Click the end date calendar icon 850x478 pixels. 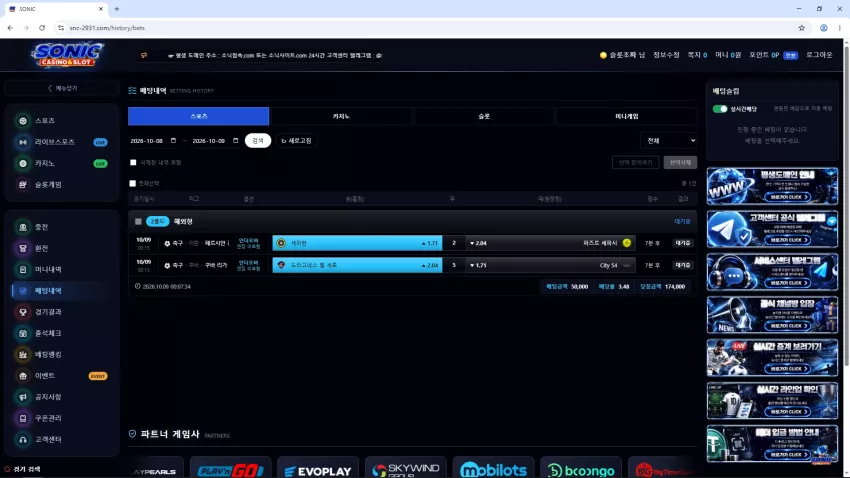coord(236,140)
